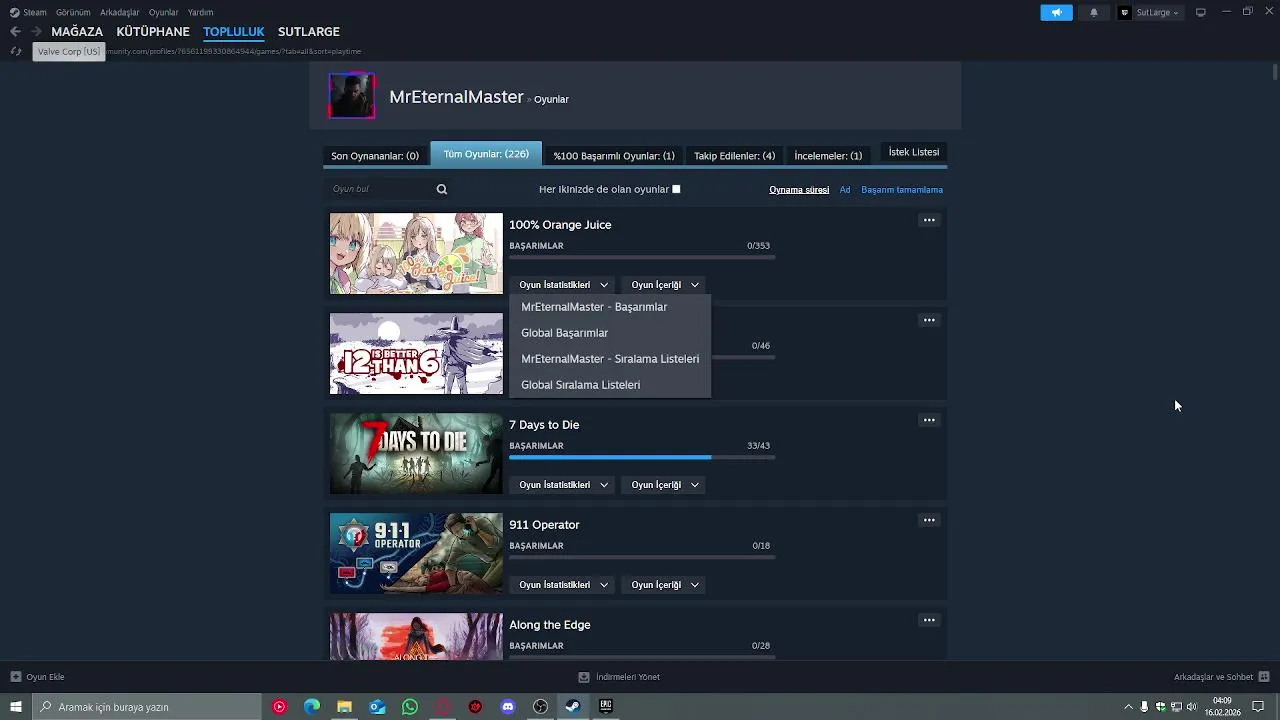Open İndirmeleri Yönet downloads
The image size is (1280, 720).
619,677
